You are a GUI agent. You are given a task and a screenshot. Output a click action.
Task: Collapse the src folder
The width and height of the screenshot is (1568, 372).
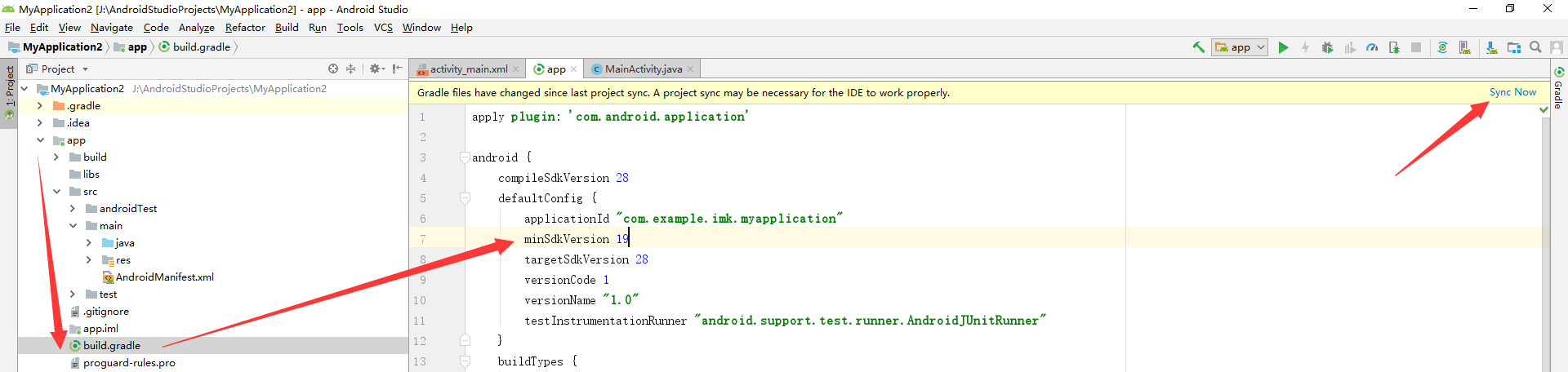56,191
